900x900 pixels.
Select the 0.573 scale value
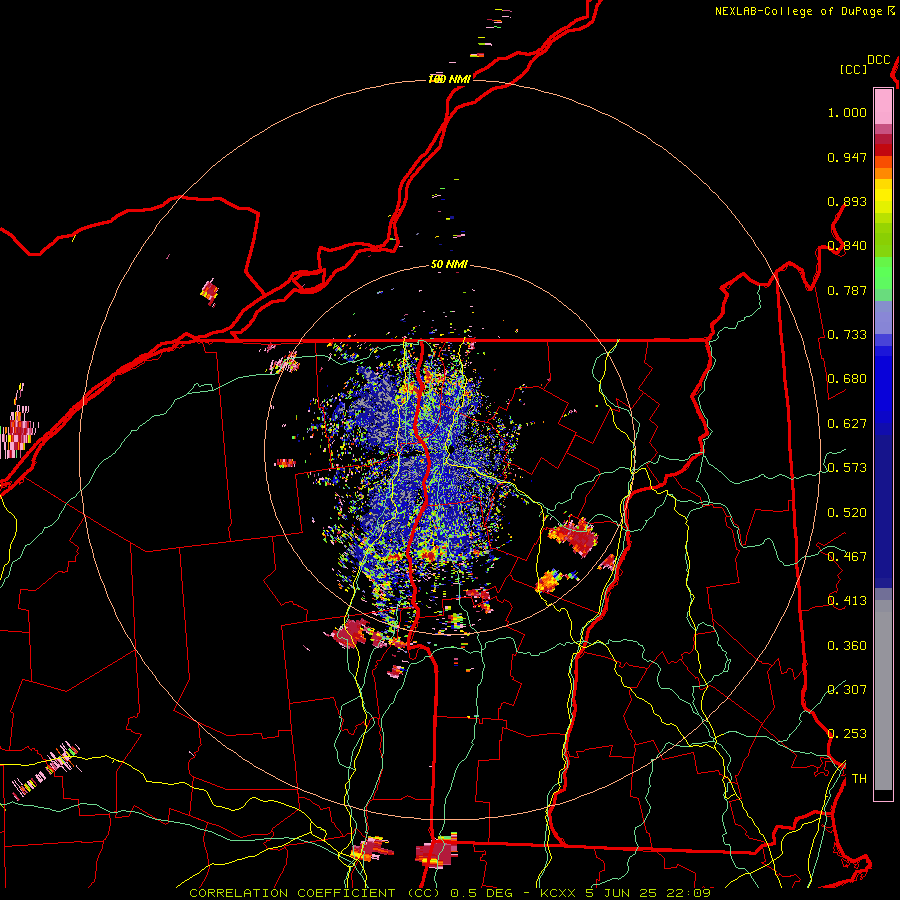pos(847,468)
